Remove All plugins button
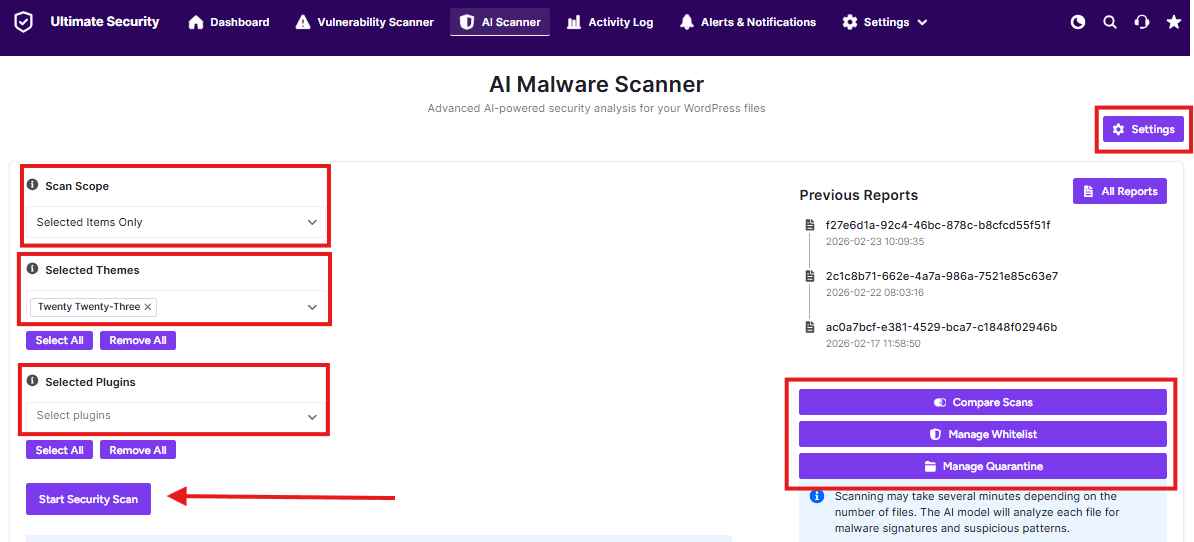The width and height of the screenshot is (1194, 542). click(x=138, y=450)
